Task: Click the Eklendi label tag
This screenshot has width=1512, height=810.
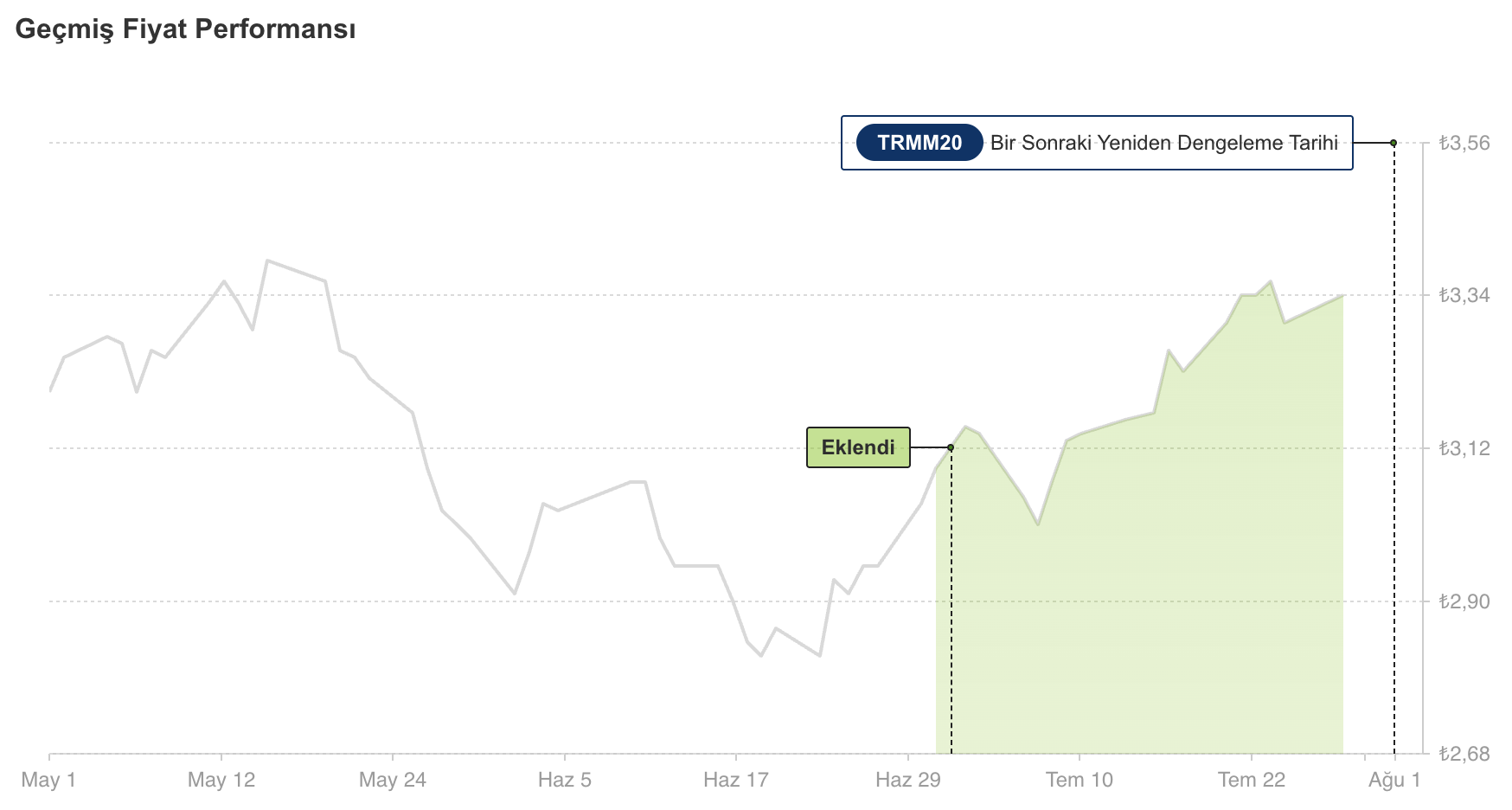Action: [858, 447]
